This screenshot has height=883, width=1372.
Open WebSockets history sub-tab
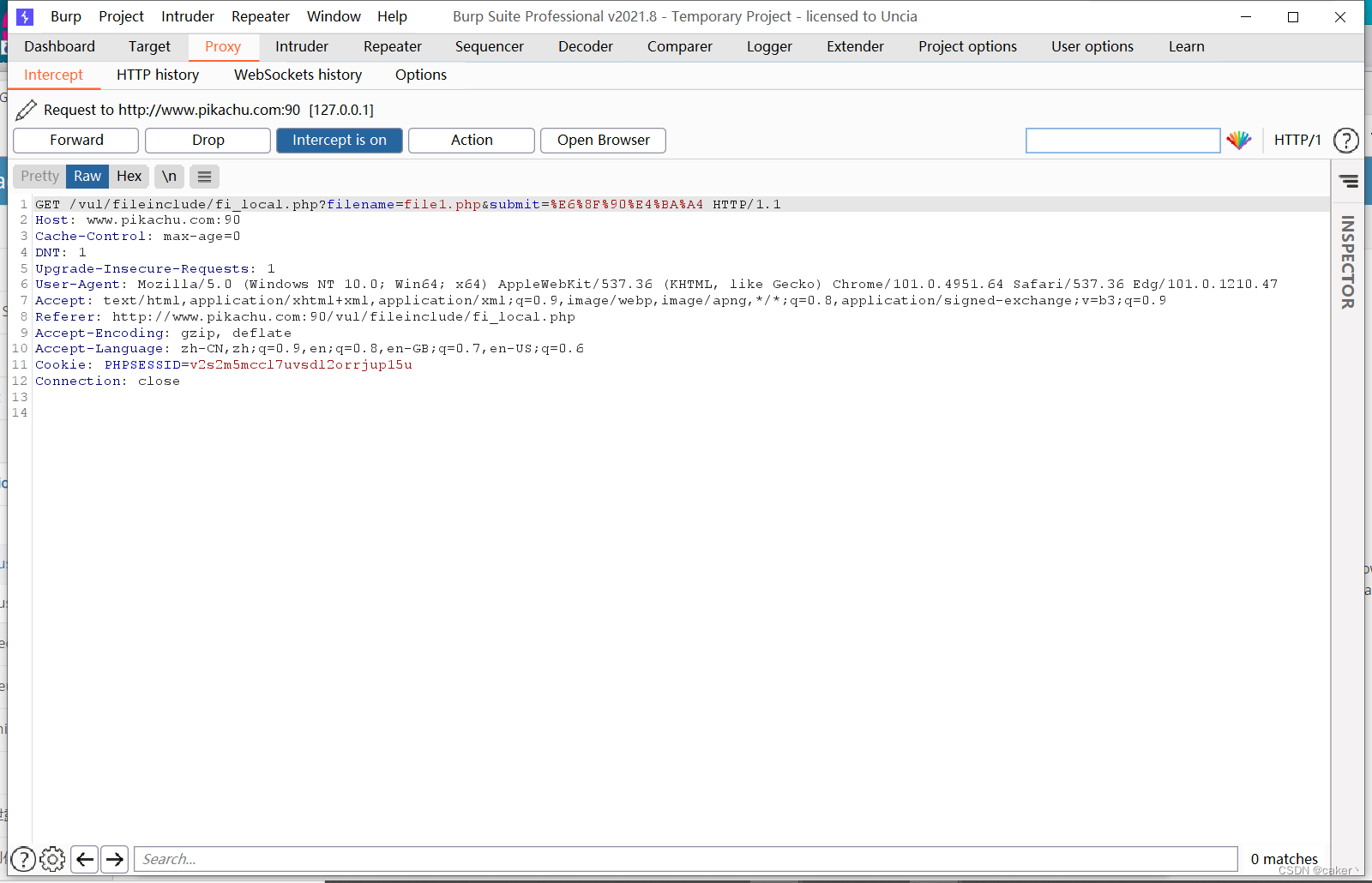(298, 75)
